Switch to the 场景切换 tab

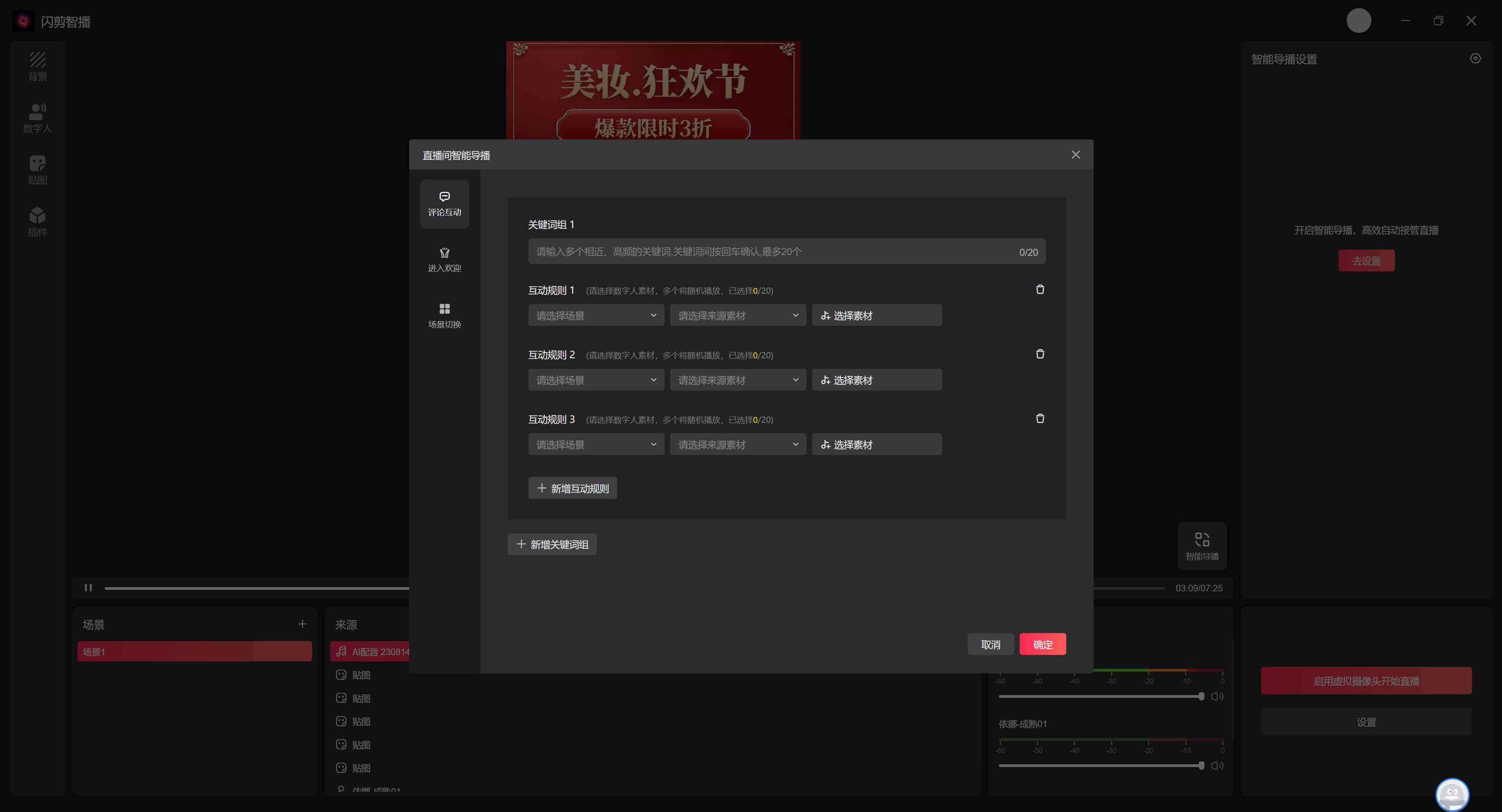coord(444,315)
